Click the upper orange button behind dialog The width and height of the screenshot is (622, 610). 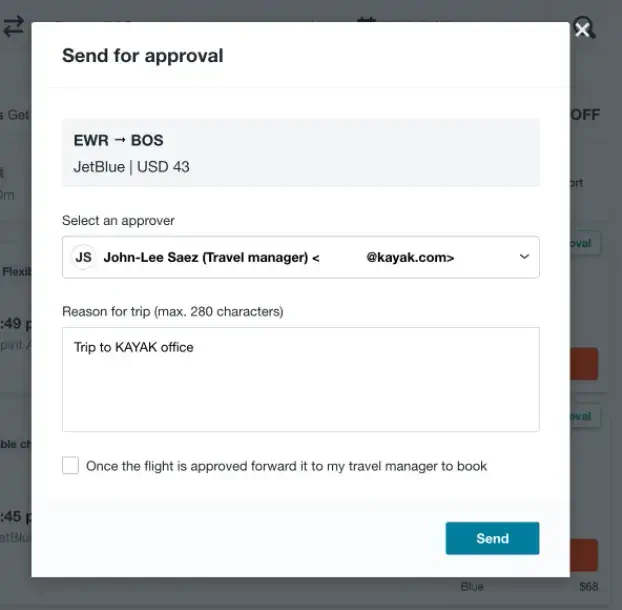583,364
